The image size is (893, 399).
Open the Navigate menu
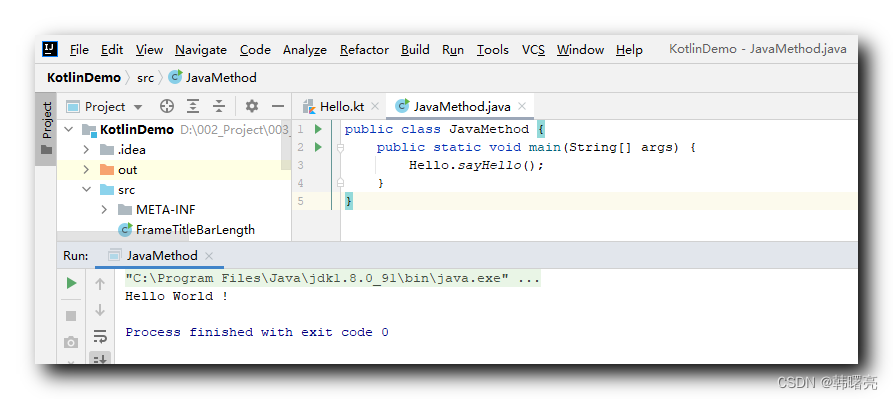point(200,50)
